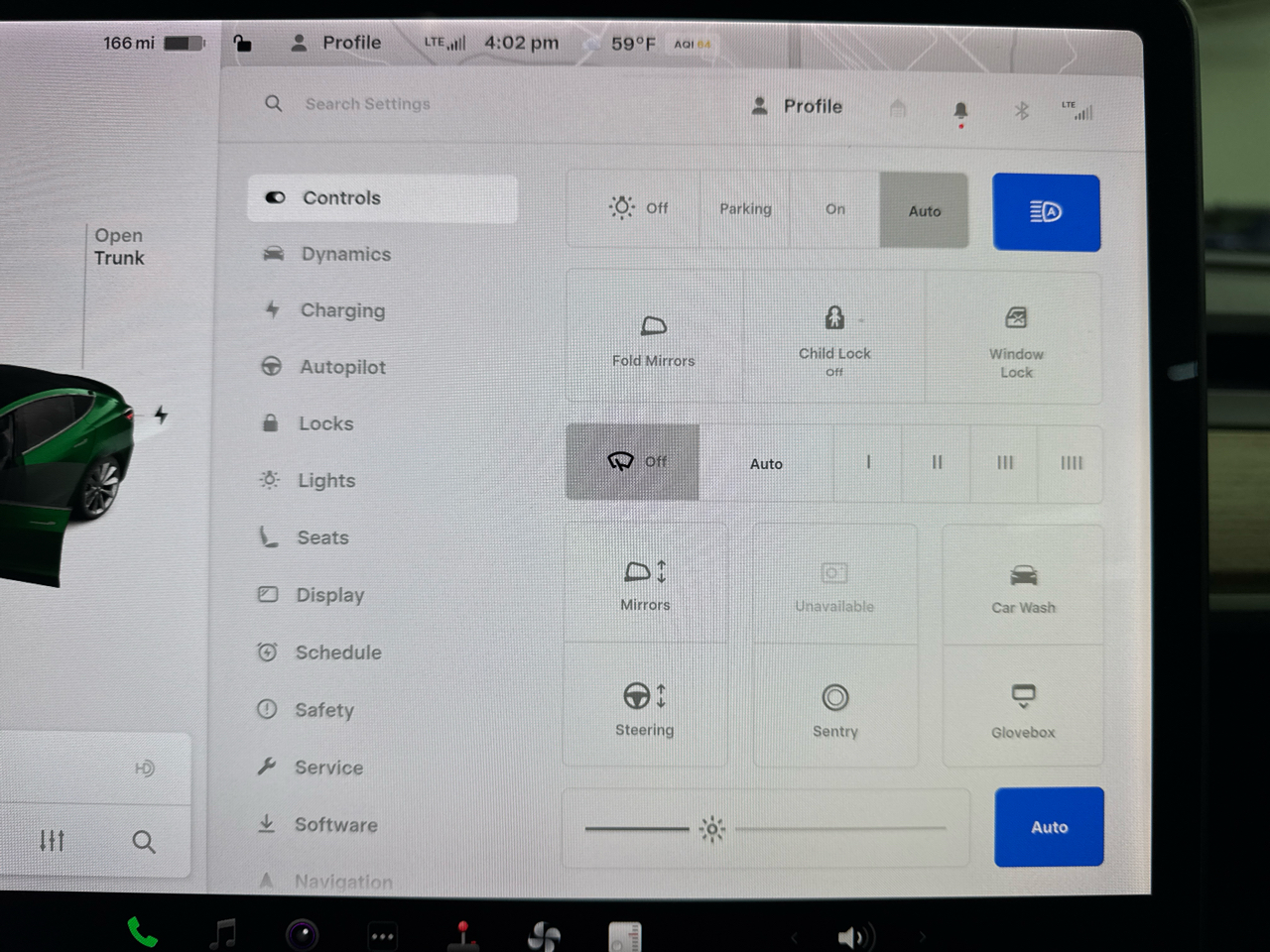Image resolution: width=1270 pixels, height=952 pixels.
Task: Open the three-dots app launcher
Action: coord(382,935)
